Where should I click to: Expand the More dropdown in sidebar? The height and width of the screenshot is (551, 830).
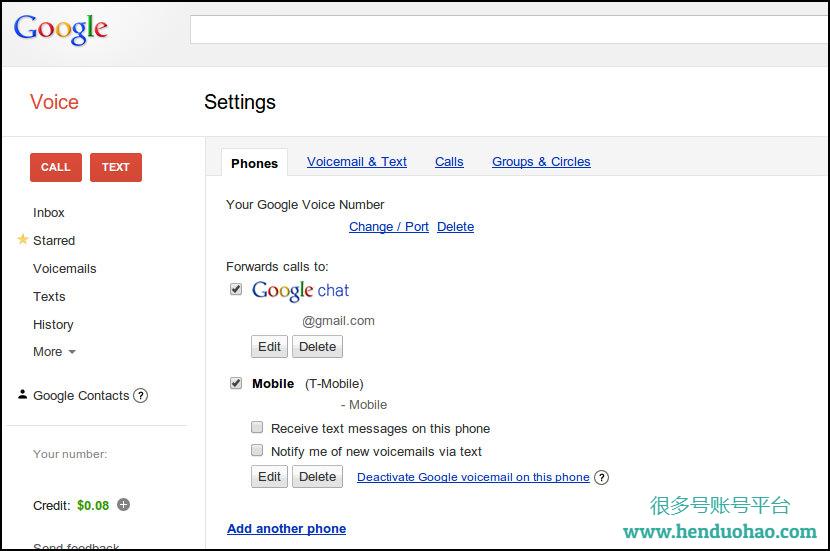55,351
